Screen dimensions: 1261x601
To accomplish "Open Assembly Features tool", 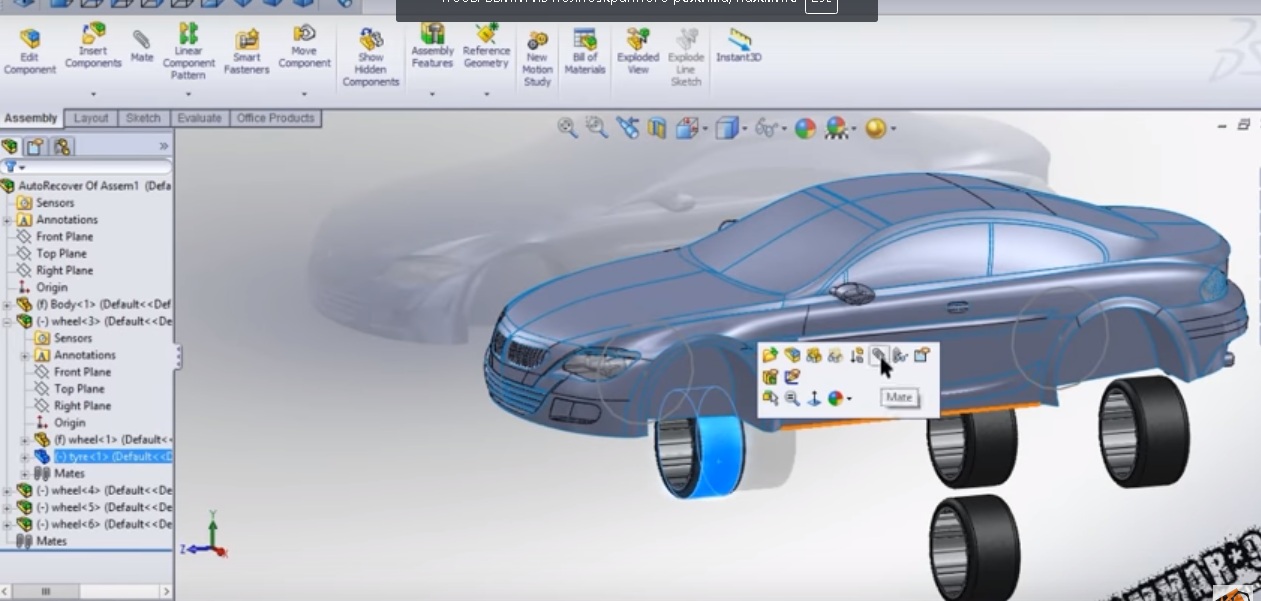I will point(432,47).
